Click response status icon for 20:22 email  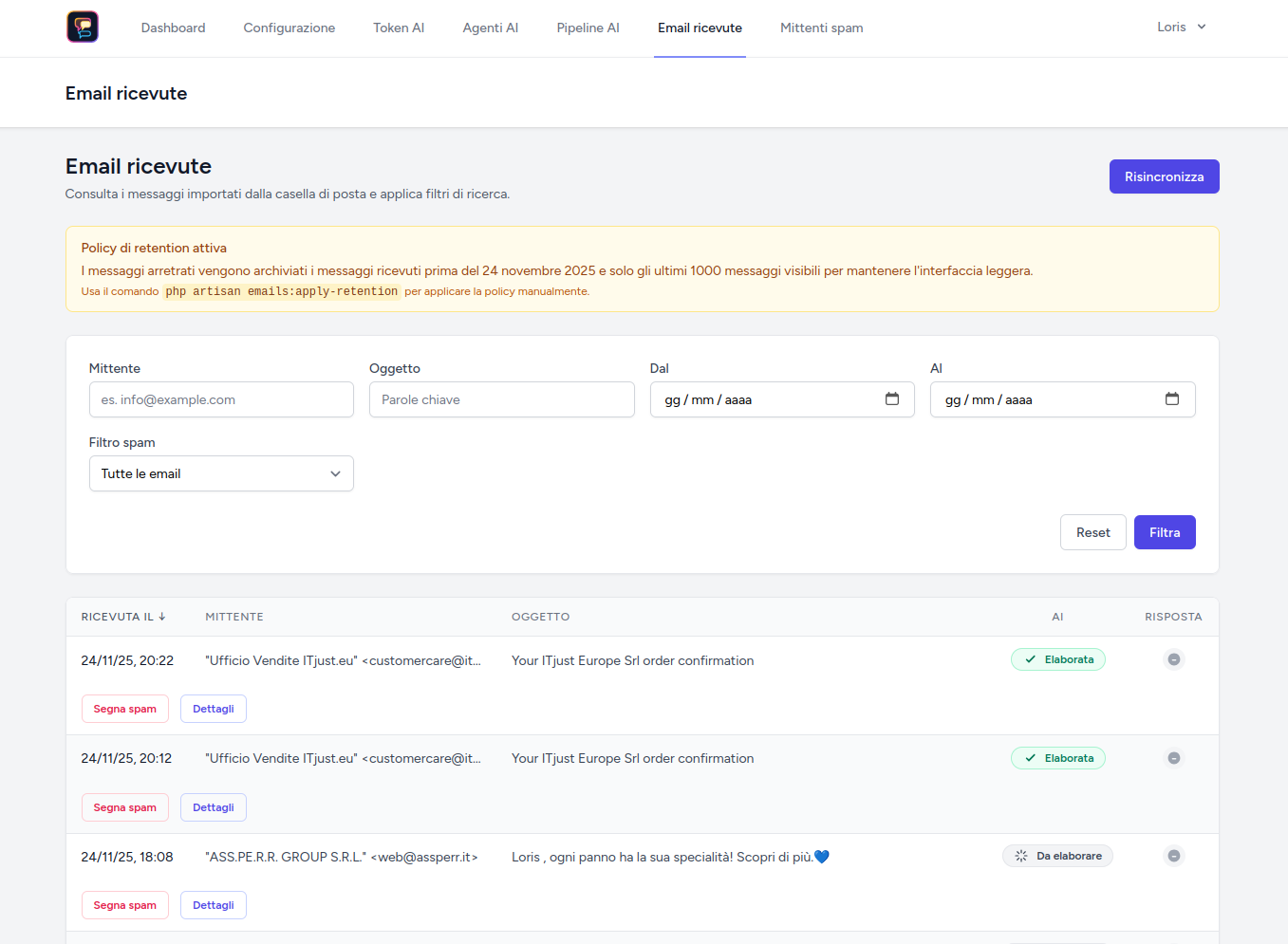pos(1173,659)
